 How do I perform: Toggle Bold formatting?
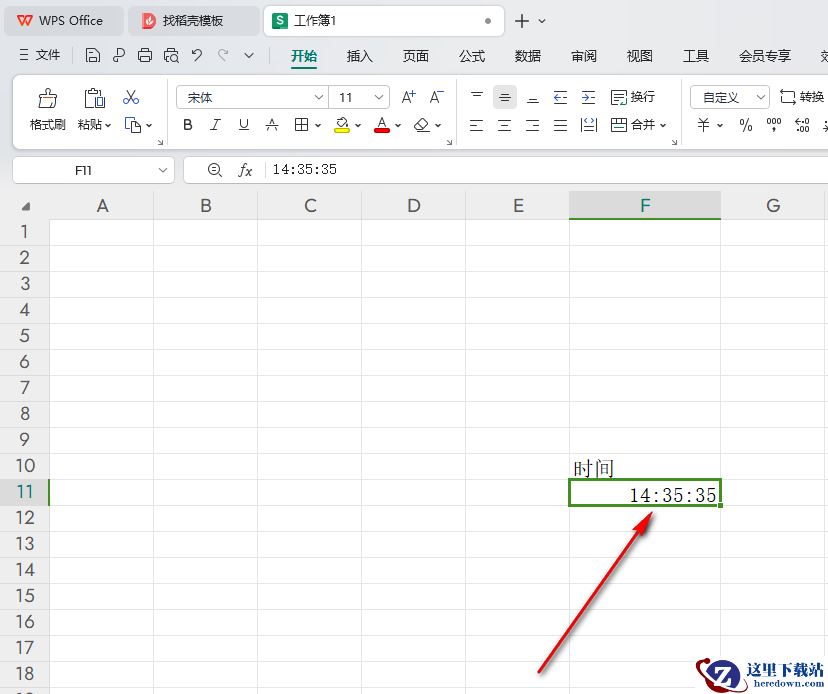(187, 125)
